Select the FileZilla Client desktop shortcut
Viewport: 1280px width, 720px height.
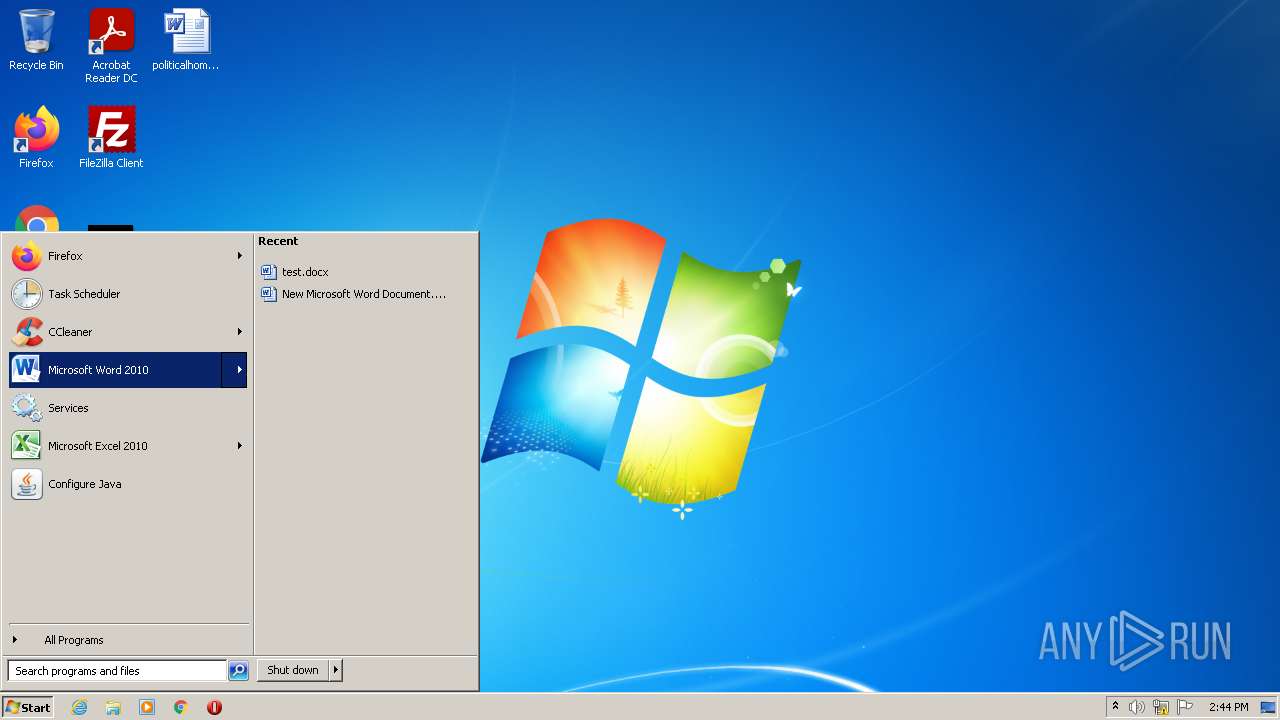[x=111, y=137]
